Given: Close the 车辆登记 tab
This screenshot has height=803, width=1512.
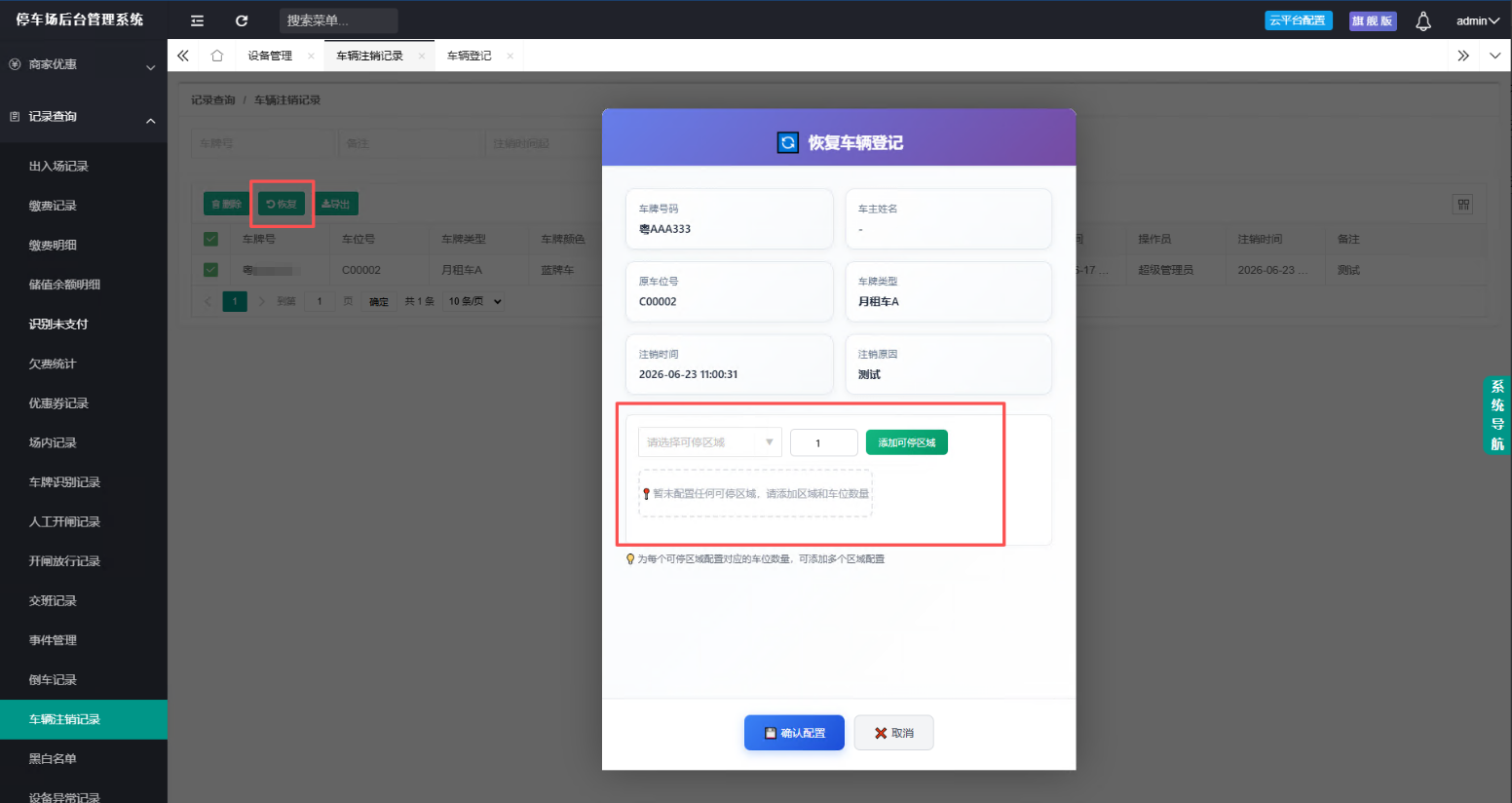Looking at the screenshot, I should 510,57.
